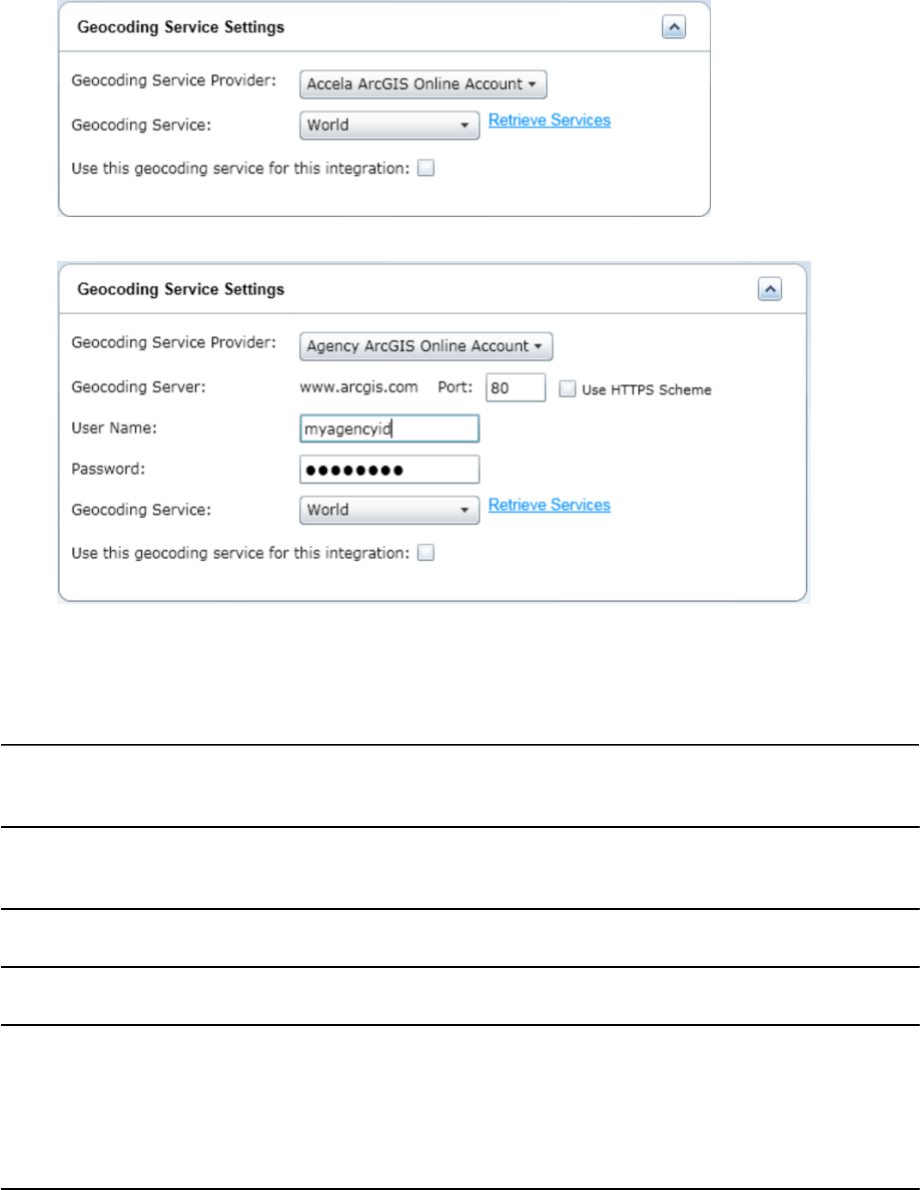The image size is (920, 1190).
Task: Click the Geocoding Server label
Action: coord(138,387)
